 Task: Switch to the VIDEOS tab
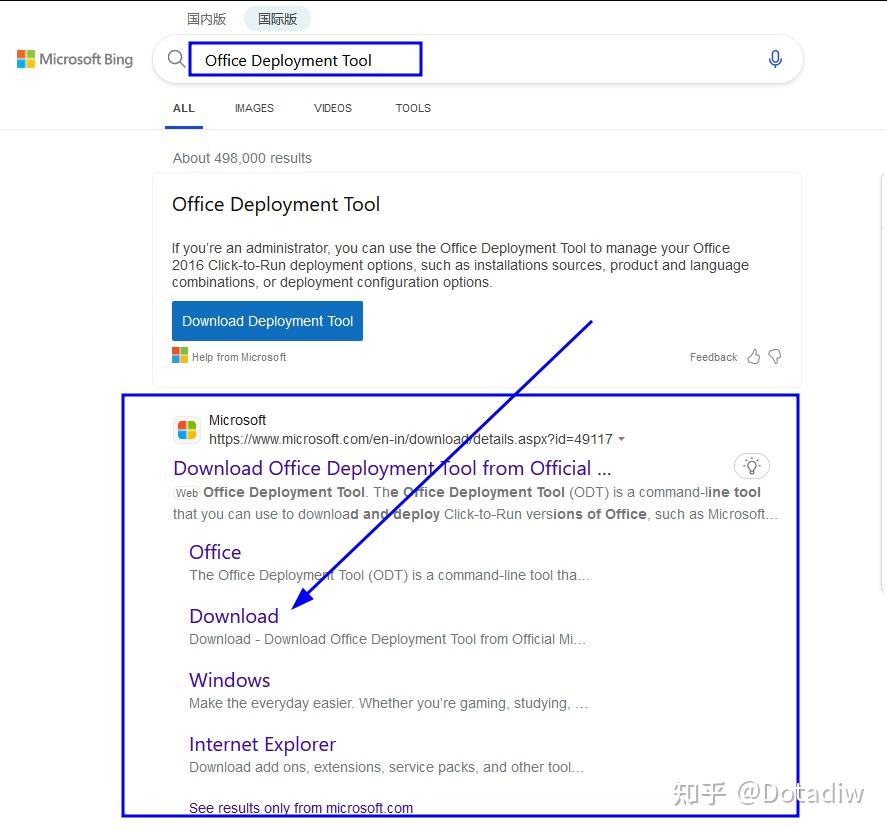[332, 108]
